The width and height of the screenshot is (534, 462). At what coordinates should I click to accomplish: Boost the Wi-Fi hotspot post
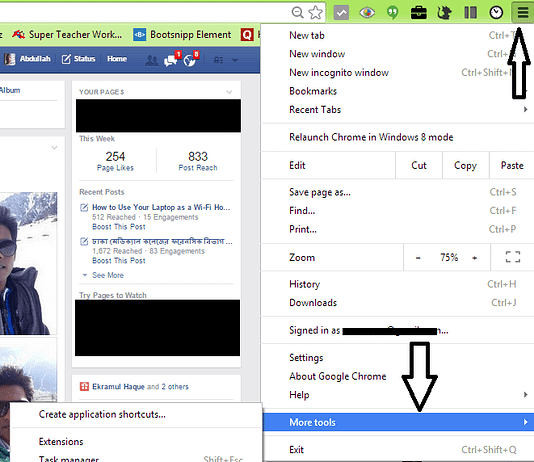pyautogui.click(x=119, y=227)
